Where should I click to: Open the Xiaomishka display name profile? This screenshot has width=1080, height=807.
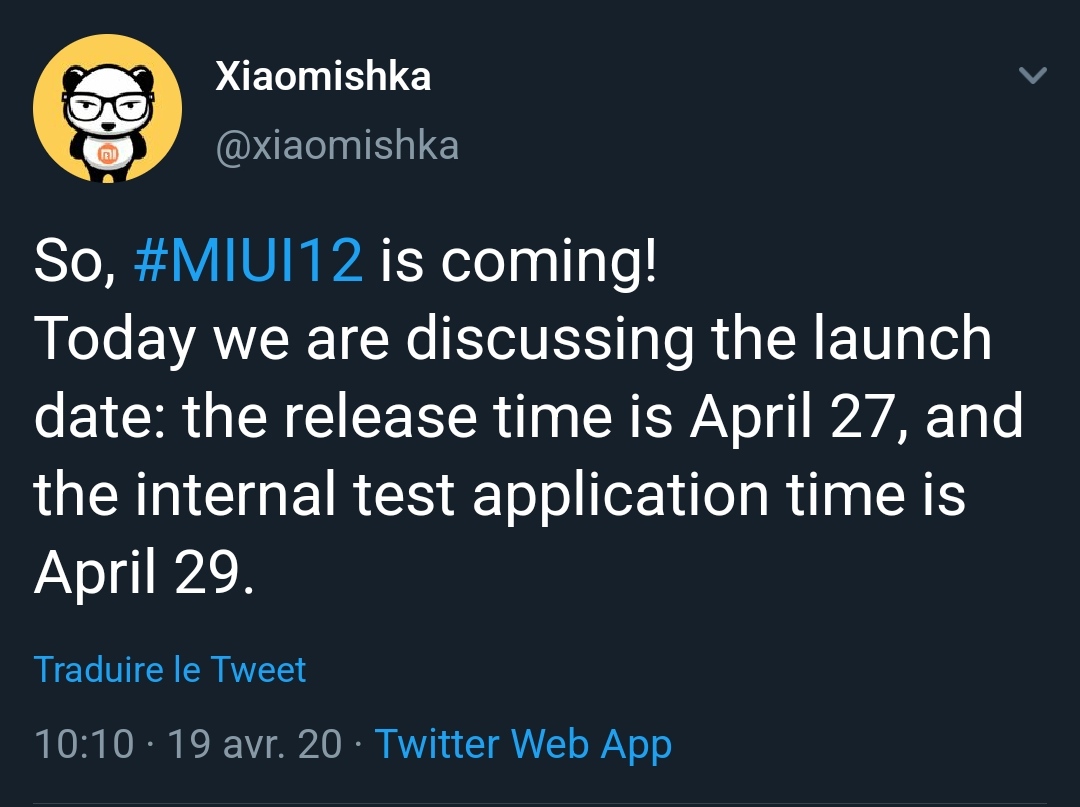[323, 75]
